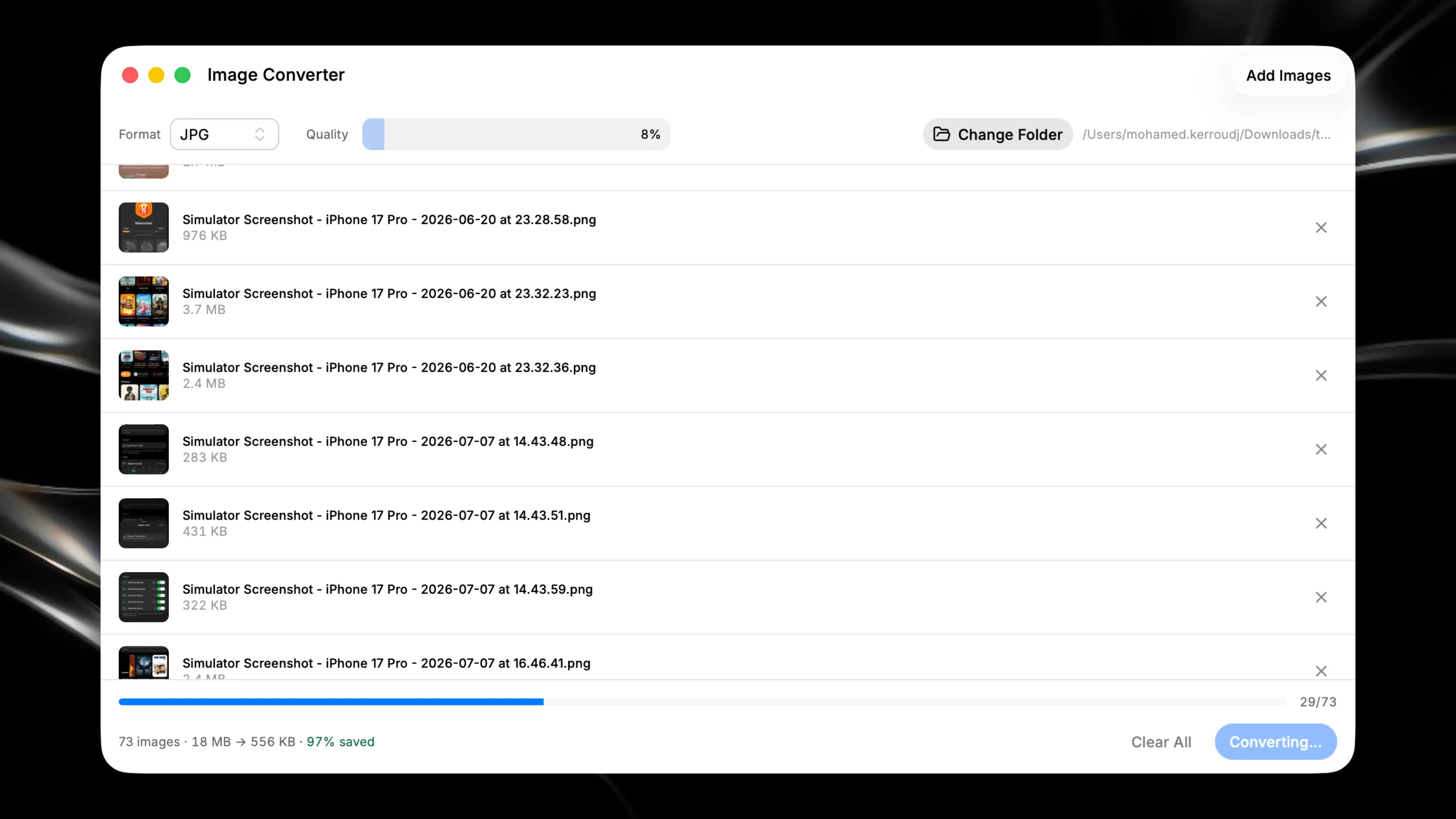Zoom window with the green button
The height and width of the screenshot is (819, 1456).
pos(182,75)
